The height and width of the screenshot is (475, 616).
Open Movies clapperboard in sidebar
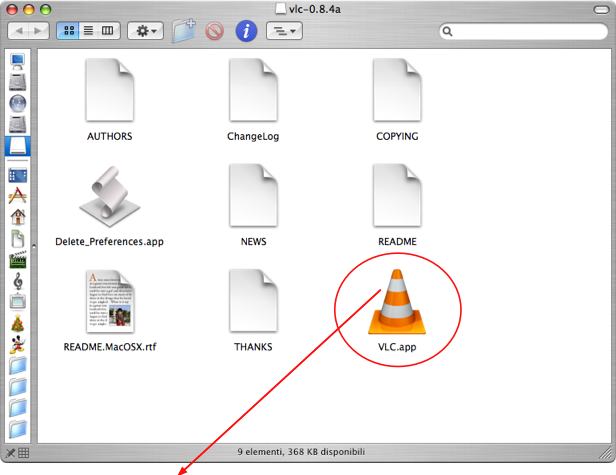18,260
